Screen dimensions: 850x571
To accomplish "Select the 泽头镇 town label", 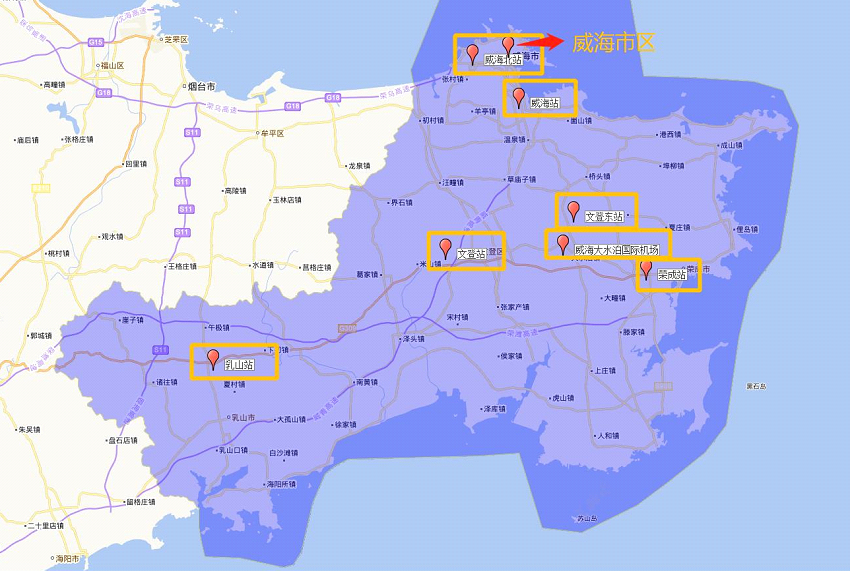I will pyautogui.click(x=414, y=339).
